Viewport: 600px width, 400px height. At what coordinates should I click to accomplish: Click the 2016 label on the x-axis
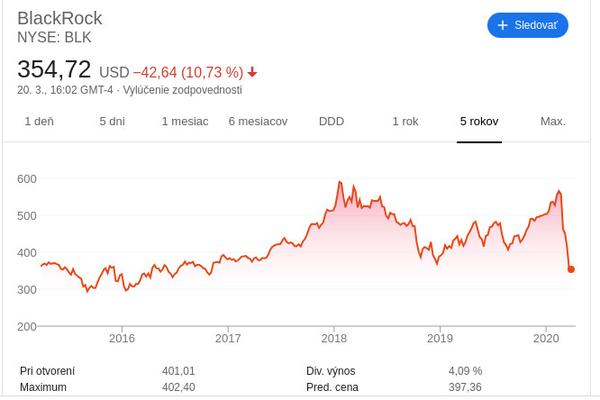pos(121,338)
